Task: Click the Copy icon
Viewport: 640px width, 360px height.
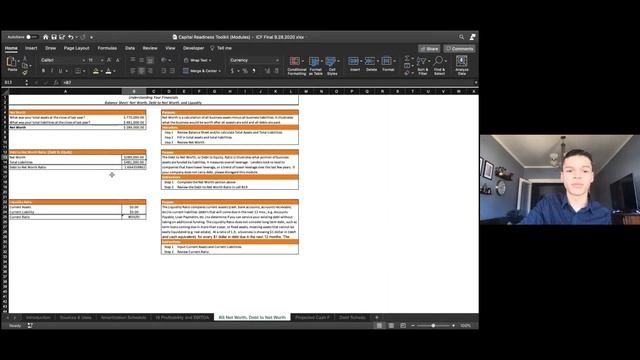Action: (x=25, y=66)
